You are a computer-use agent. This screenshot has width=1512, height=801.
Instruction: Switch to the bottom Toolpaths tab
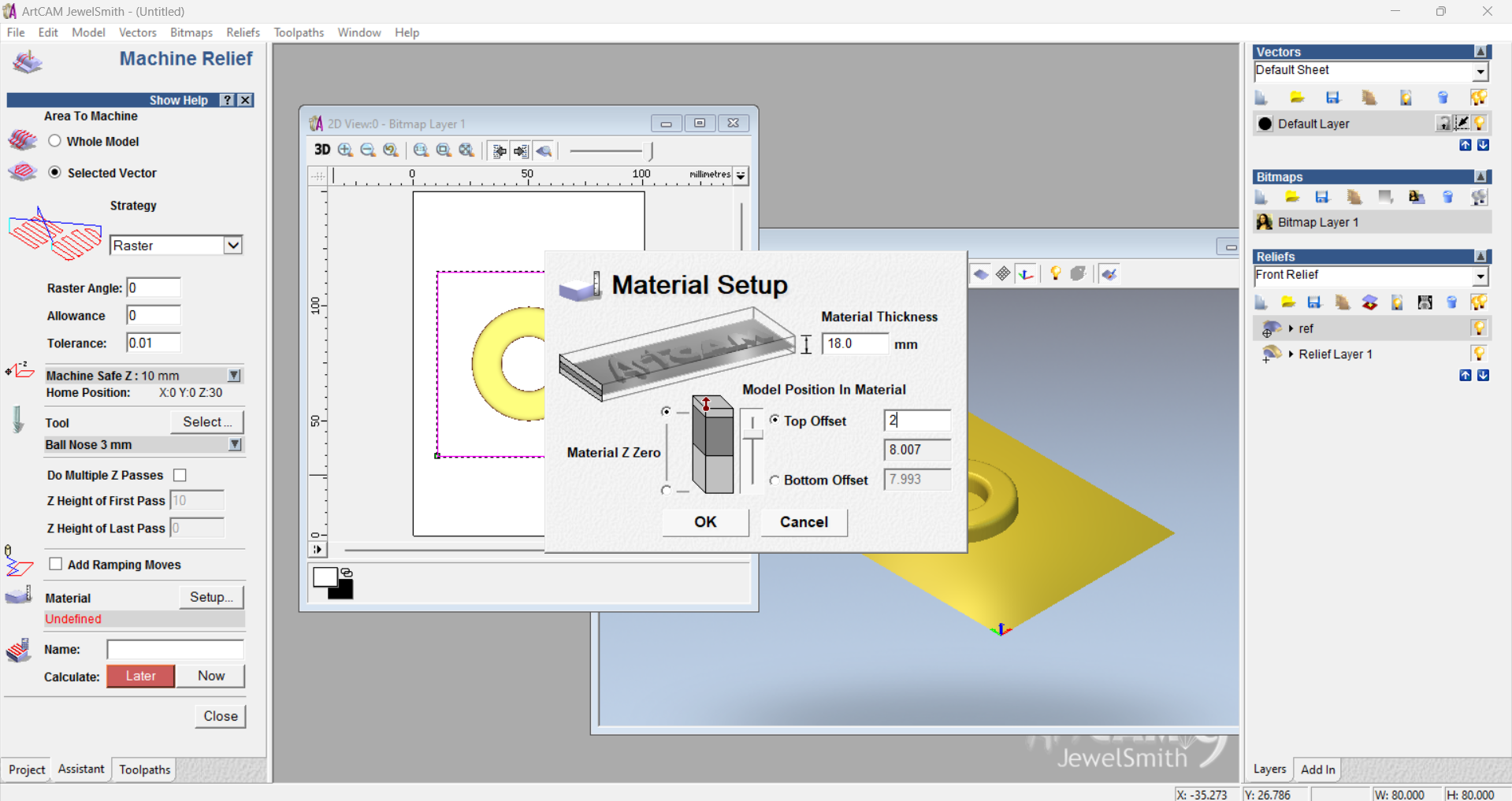point(144,769)
